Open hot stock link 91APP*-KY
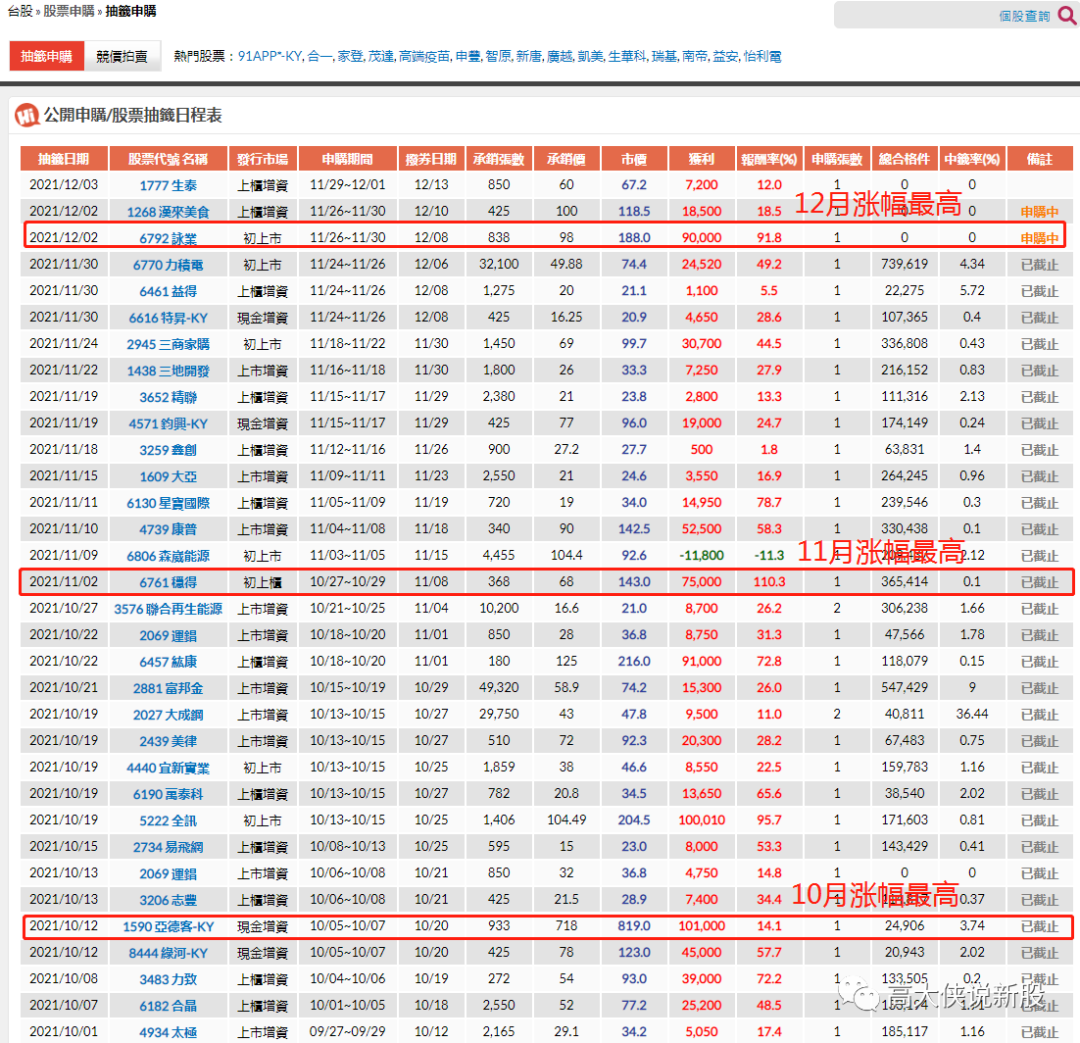1080x1043 pixels. click(270, 57)
